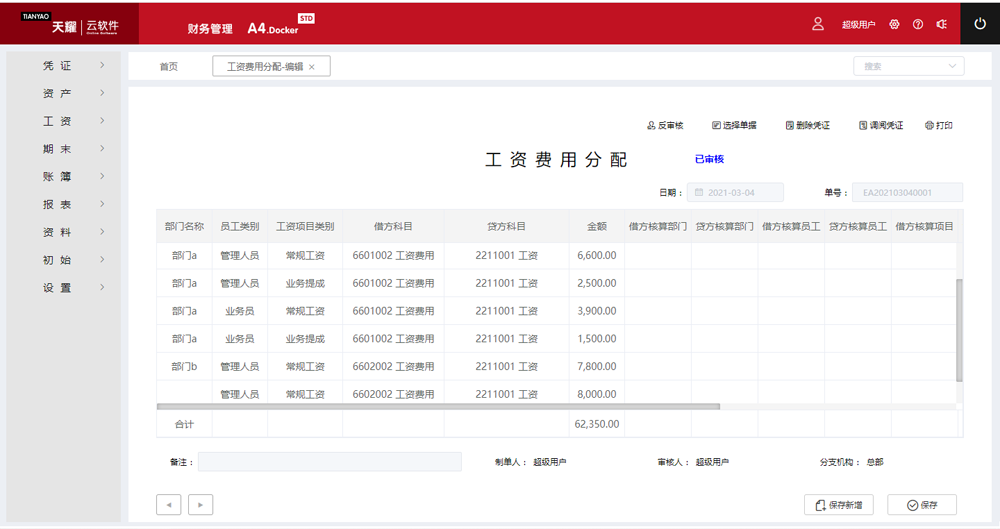This screenshot has width=1000, height=529.
Task: Expand the 凭证 sidebar menu
Action: click(x=70, y=66)
